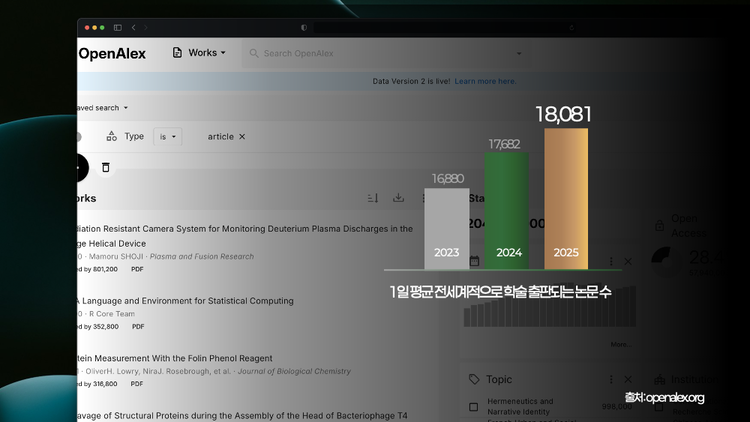This screenshot has height=422, width=750.
Task: Go forward with the browser arrow
Action: tap(145, 28)
